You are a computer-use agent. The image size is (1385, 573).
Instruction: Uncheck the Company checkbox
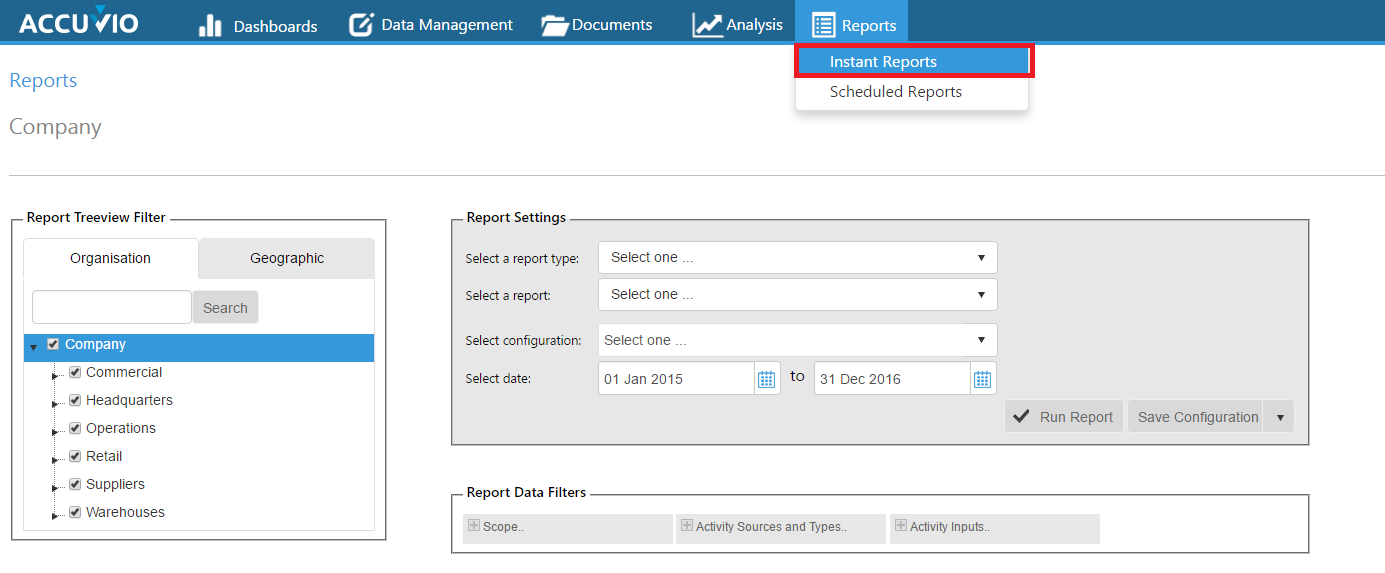point(53,344)
